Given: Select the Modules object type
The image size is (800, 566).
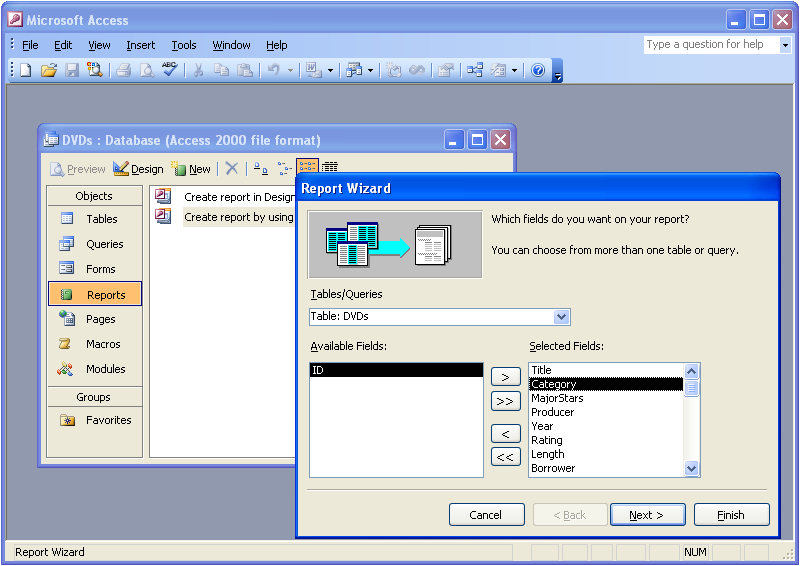Looking at the screenshot, I should pyautogui.click(x=95, y=369).
